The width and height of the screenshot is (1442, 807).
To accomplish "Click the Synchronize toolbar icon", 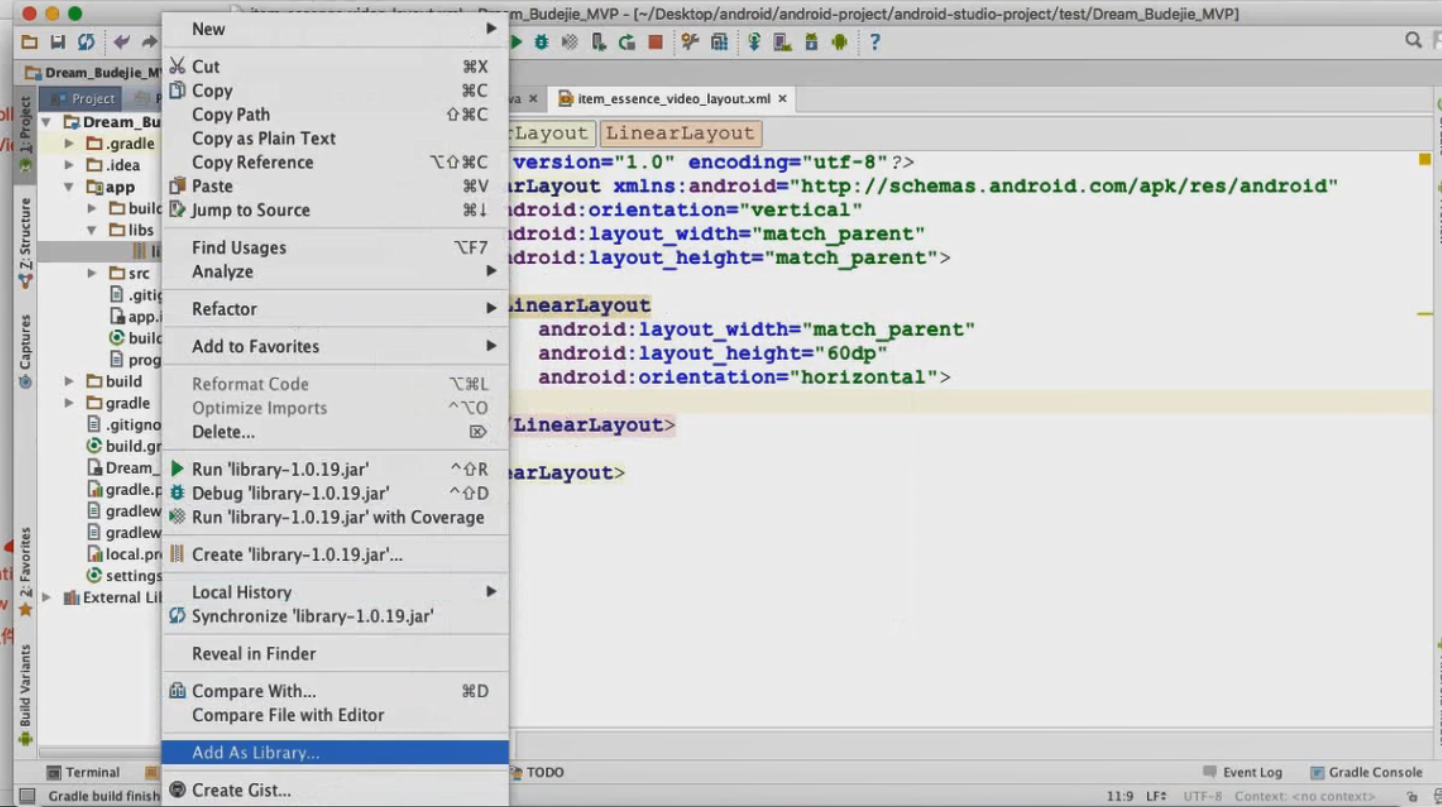I will (86, 42).
